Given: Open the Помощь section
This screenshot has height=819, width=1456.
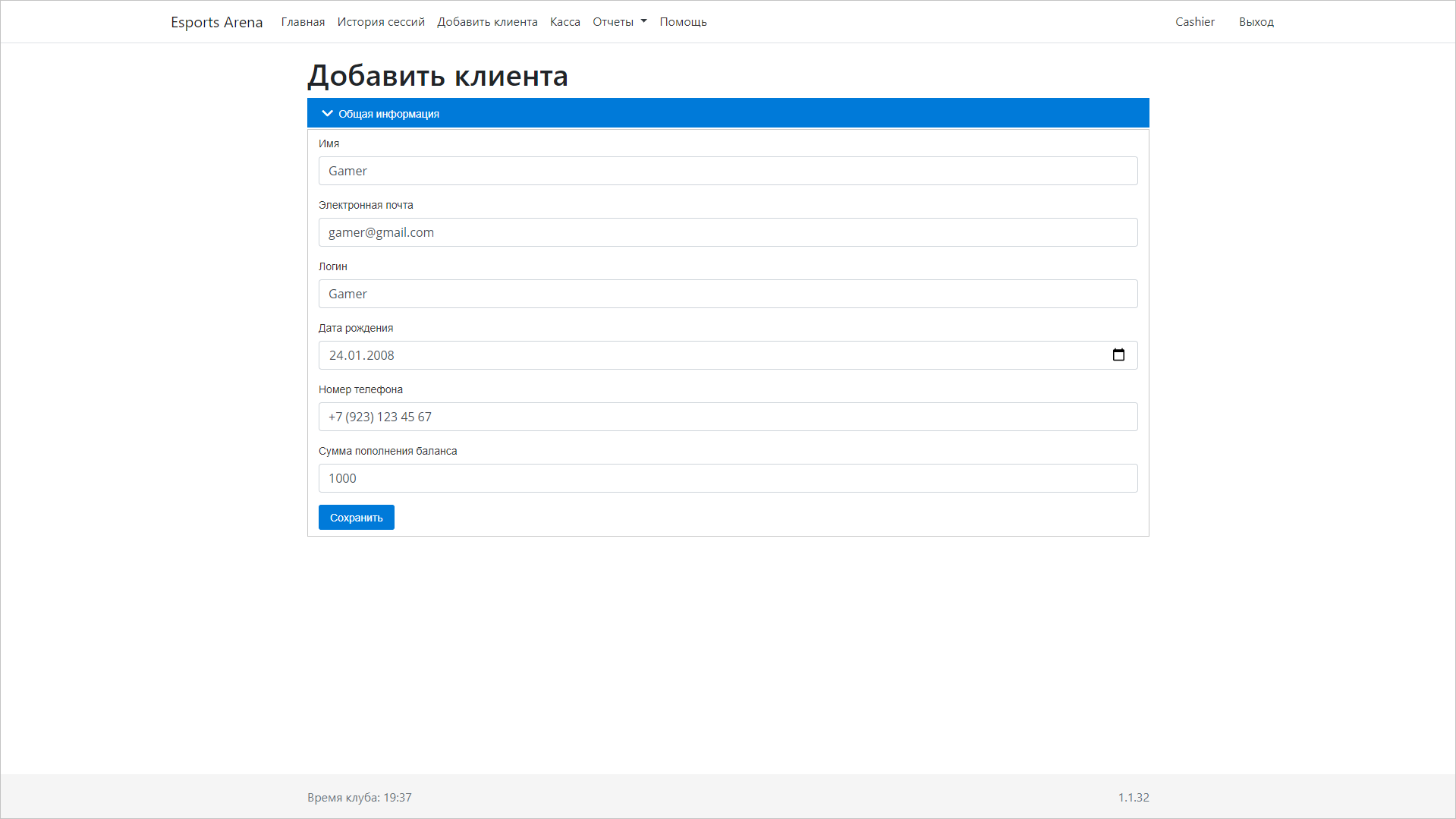Looking at the screenshot, I should (x=682, y=21).
